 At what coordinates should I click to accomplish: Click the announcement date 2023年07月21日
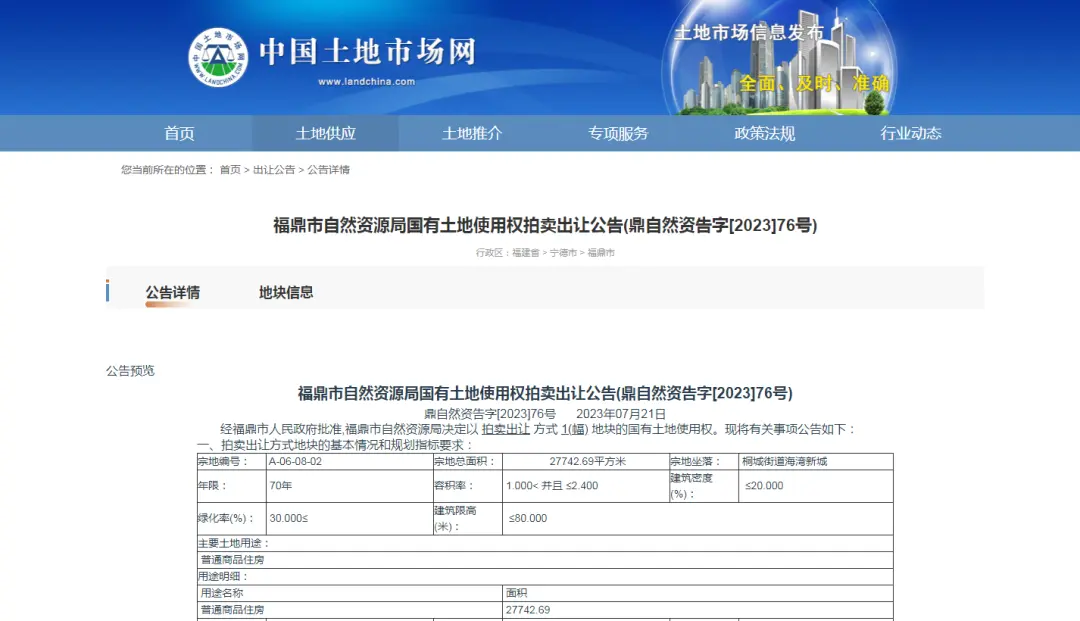click(x=621, y=414)
